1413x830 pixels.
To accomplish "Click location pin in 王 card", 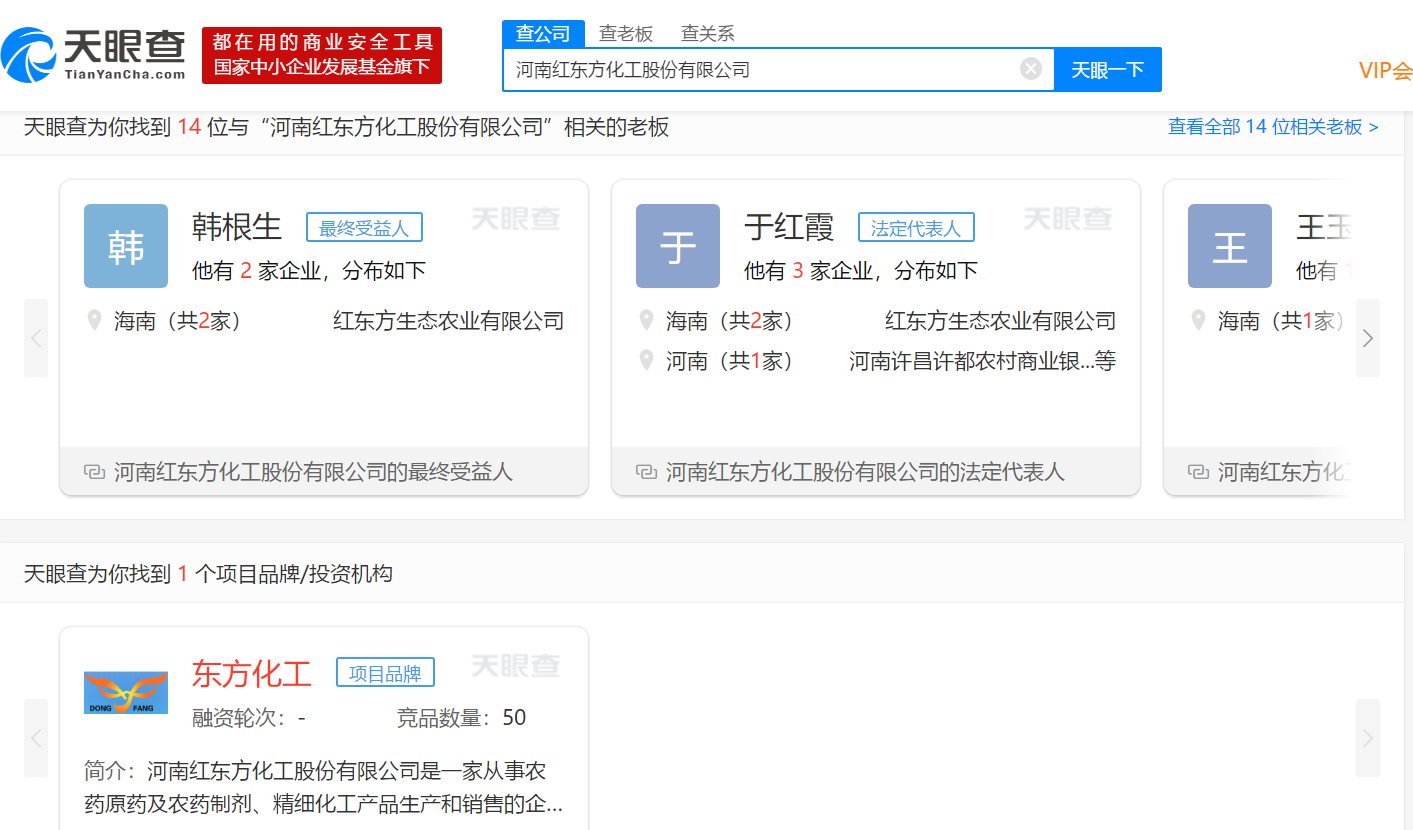I will click(1199, 321).
